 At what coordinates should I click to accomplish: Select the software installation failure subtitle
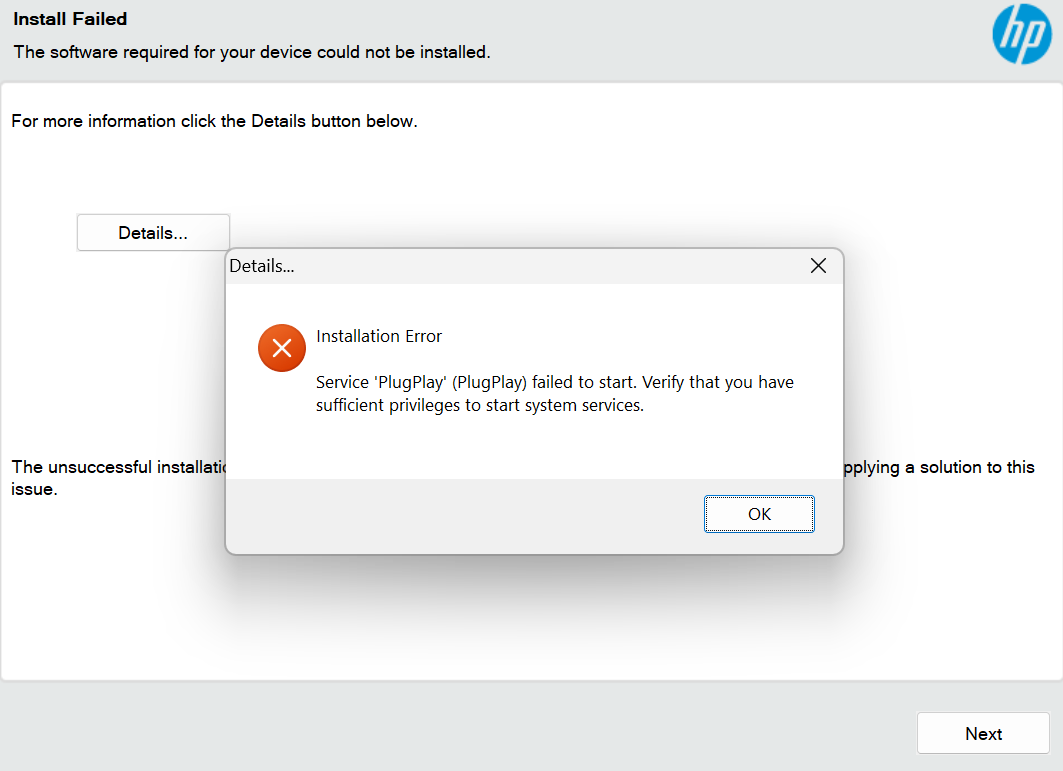(251, 52)
